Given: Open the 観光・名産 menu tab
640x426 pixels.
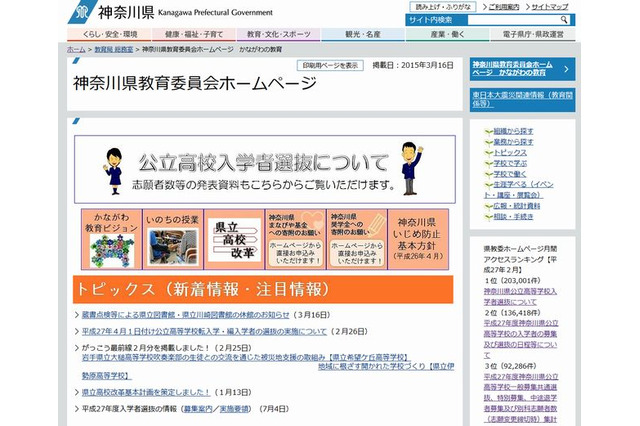Looking at the screenshot, I should pyautogui.click(x=363, y=34).
